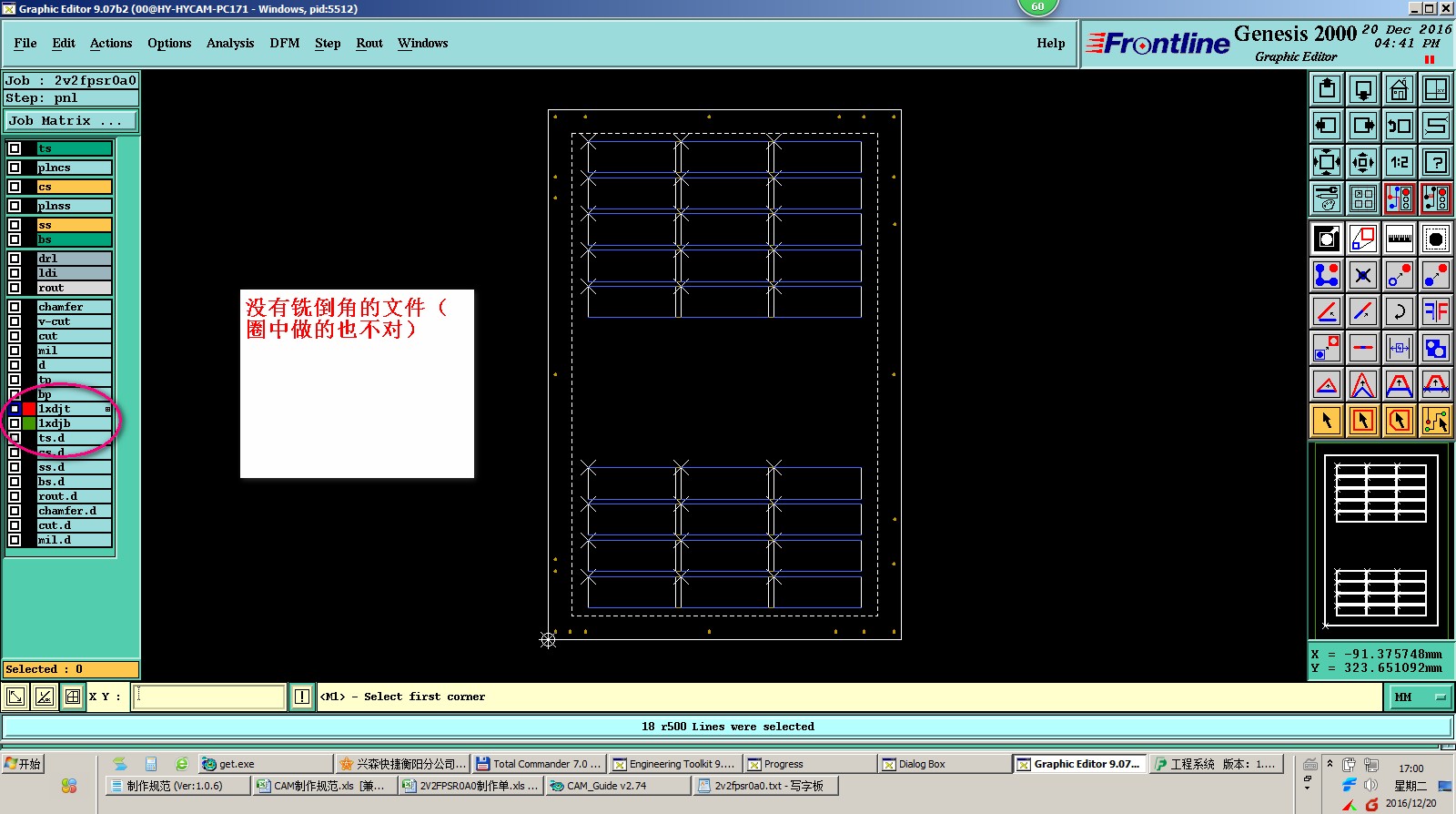Click the 1:2 zoom scale icon
This screenshot has height=814, width=1456.
pos(1400,162)
